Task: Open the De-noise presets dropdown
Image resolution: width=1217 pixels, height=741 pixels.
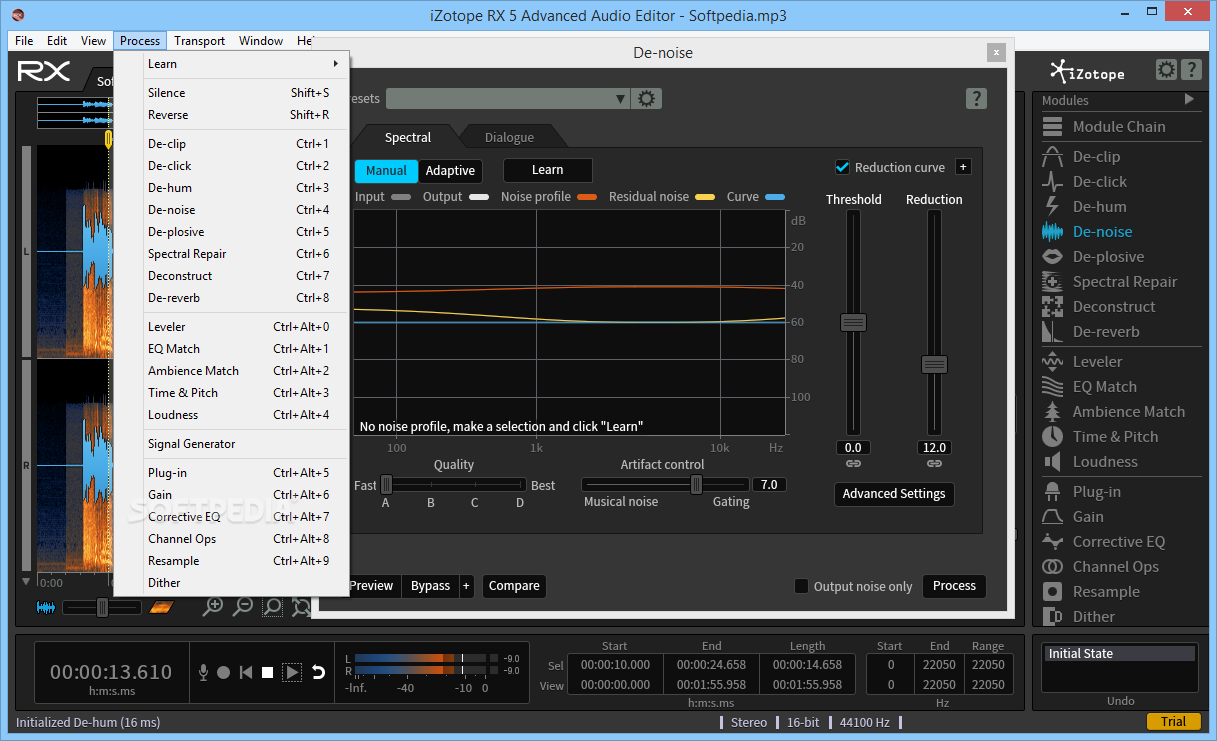Action: click(x=508, y=99)
